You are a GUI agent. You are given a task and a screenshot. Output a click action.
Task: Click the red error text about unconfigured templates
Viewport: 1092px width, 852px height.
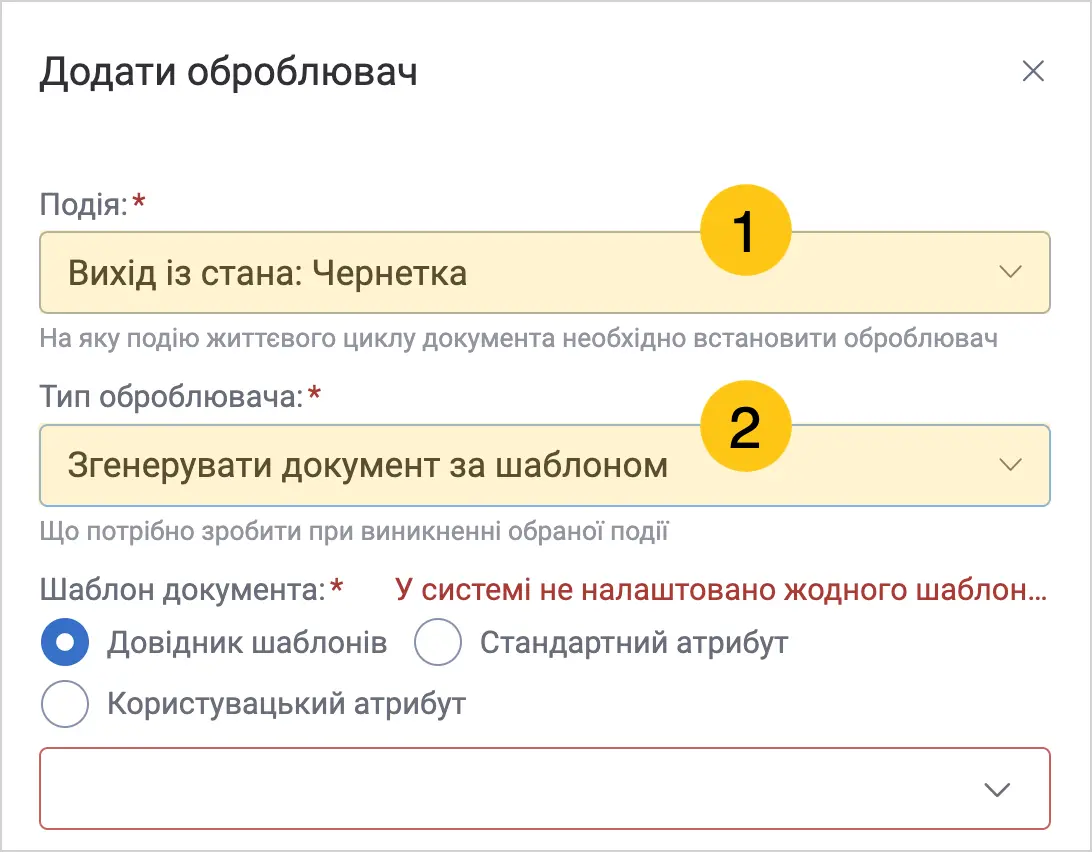(721, 590)
